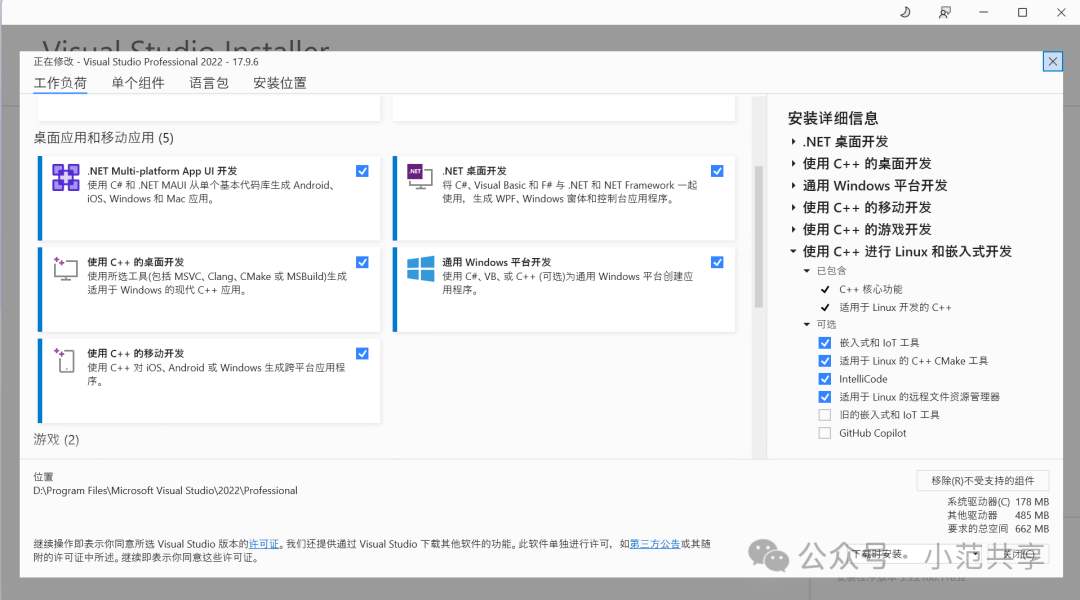Click the 移除(R)不受支持的组件 button
1080x600 pixels.
click(x=983, y=481)
